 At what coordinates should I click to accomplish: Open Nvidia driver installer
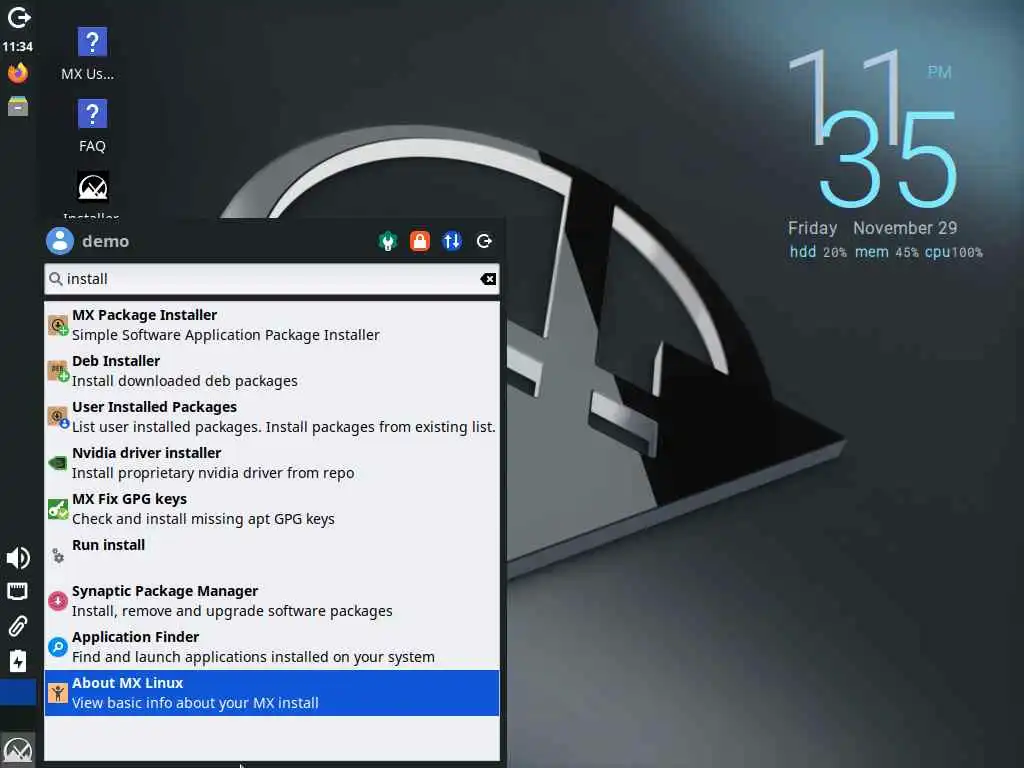click(x=272, y=462)
